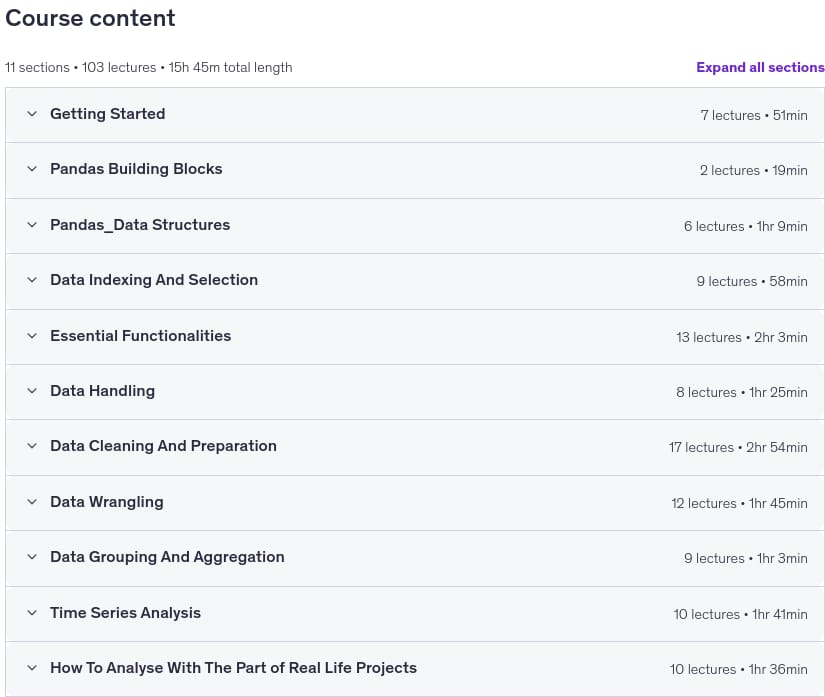Click the '2 lectures • 19min' text
Screen dimensions: 825x697
coord(753,170)
